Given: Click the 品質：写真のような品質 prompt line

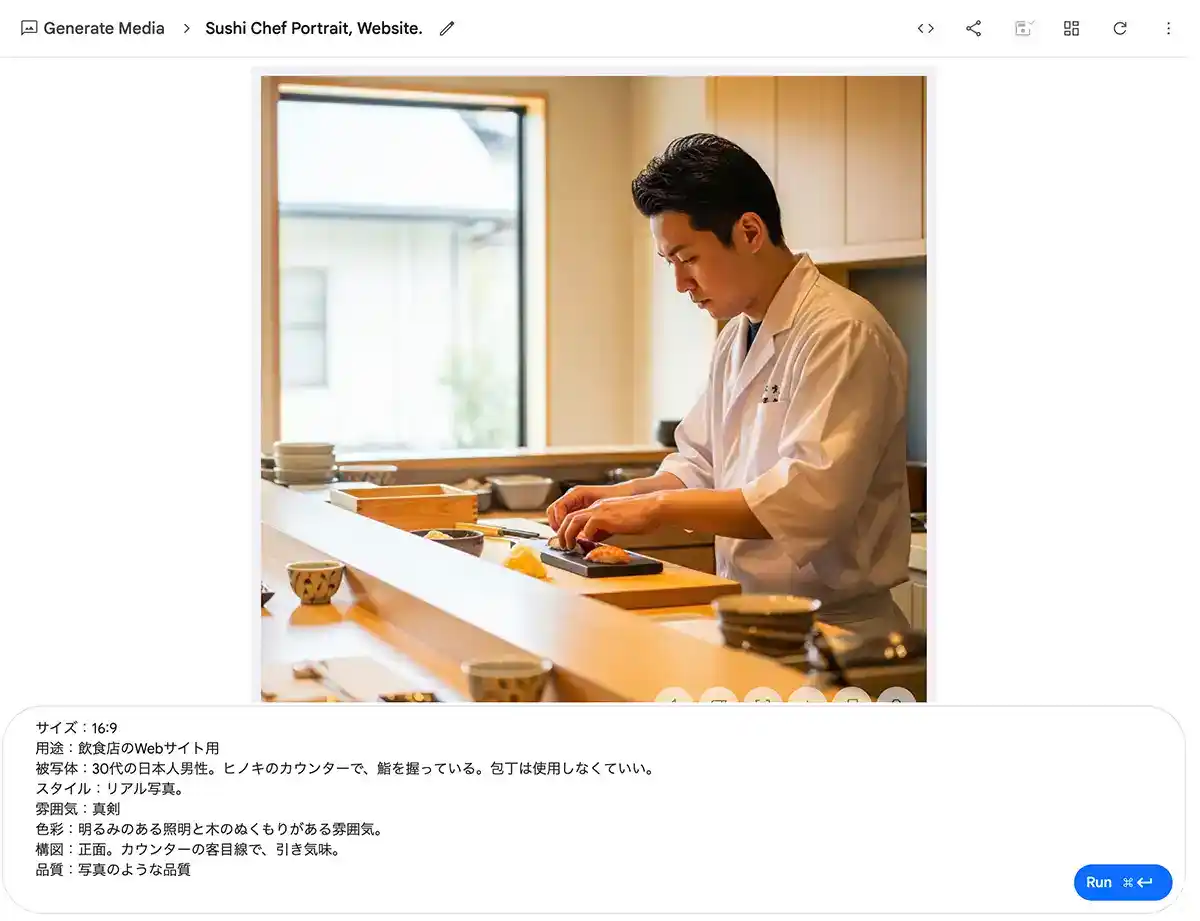Looking at the screenshot, I should click(x=113, y=870).
